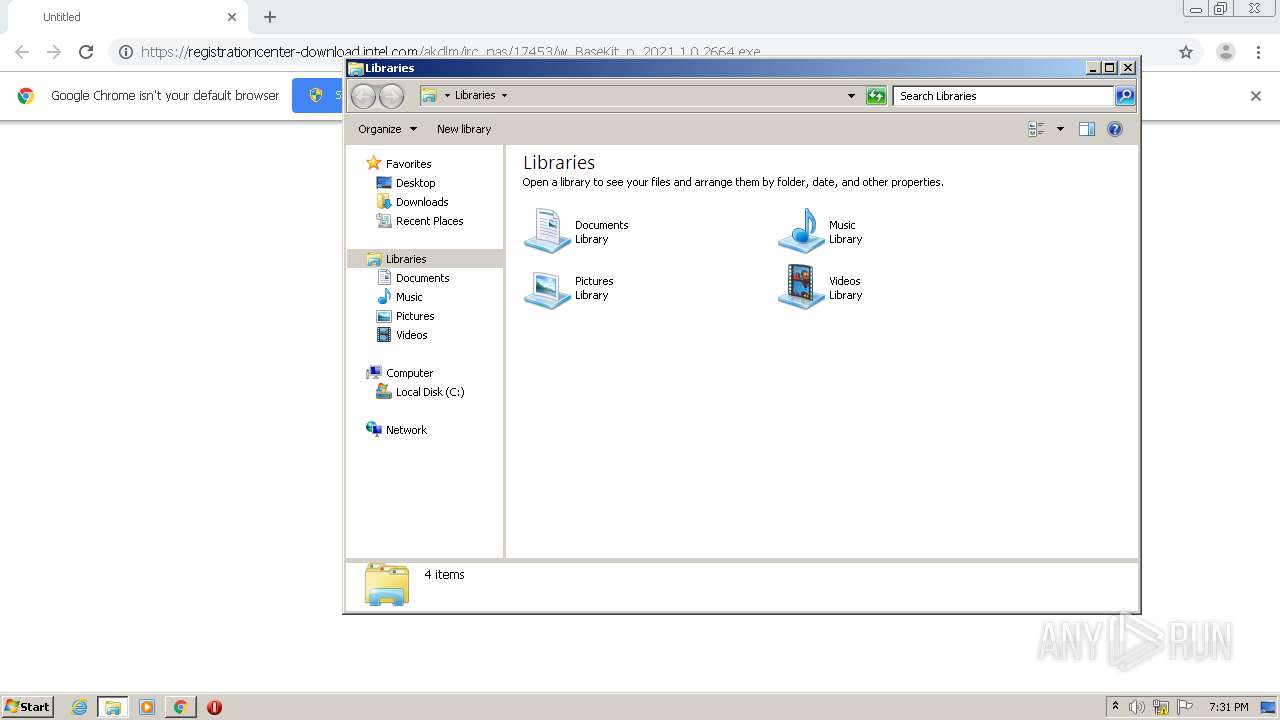Select Libraries node in navigation pane
Screen dimensions: 1280x720
pyautogui.click(x=406, y=259)
